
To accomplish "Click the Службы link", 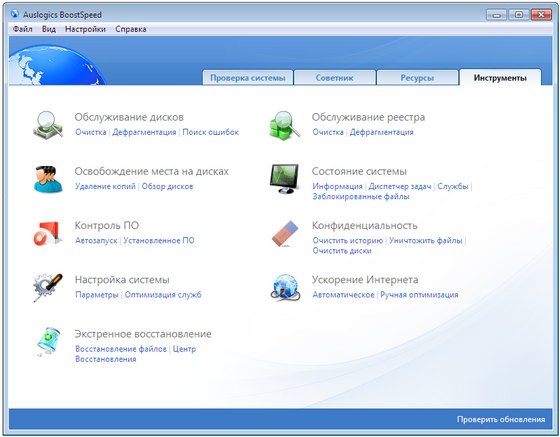I will coord(453,186).
